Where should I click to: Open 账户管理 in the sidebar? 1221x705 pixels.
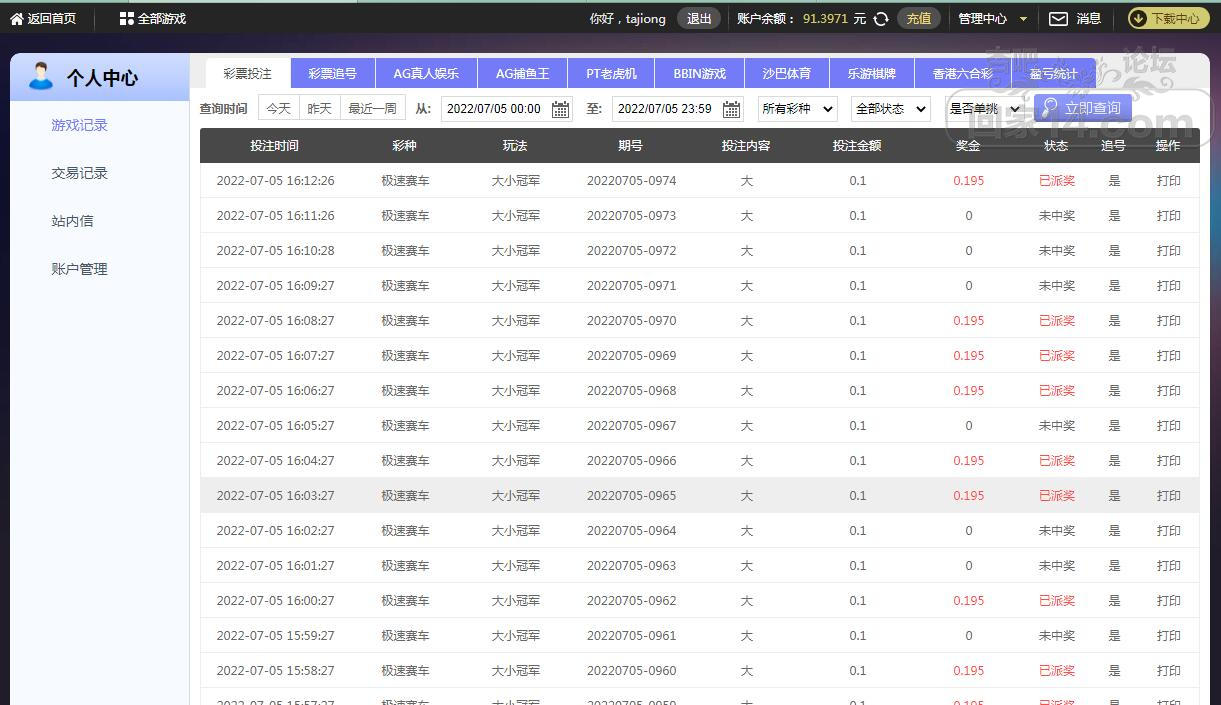80,269
